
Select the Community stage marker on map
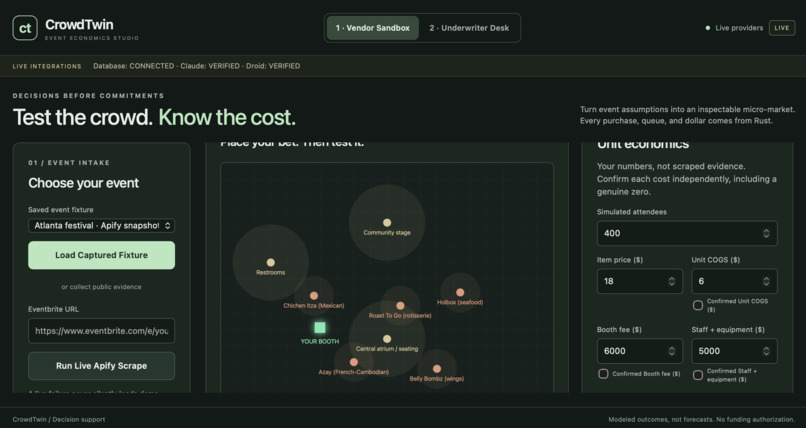click(x=387, y=222)
